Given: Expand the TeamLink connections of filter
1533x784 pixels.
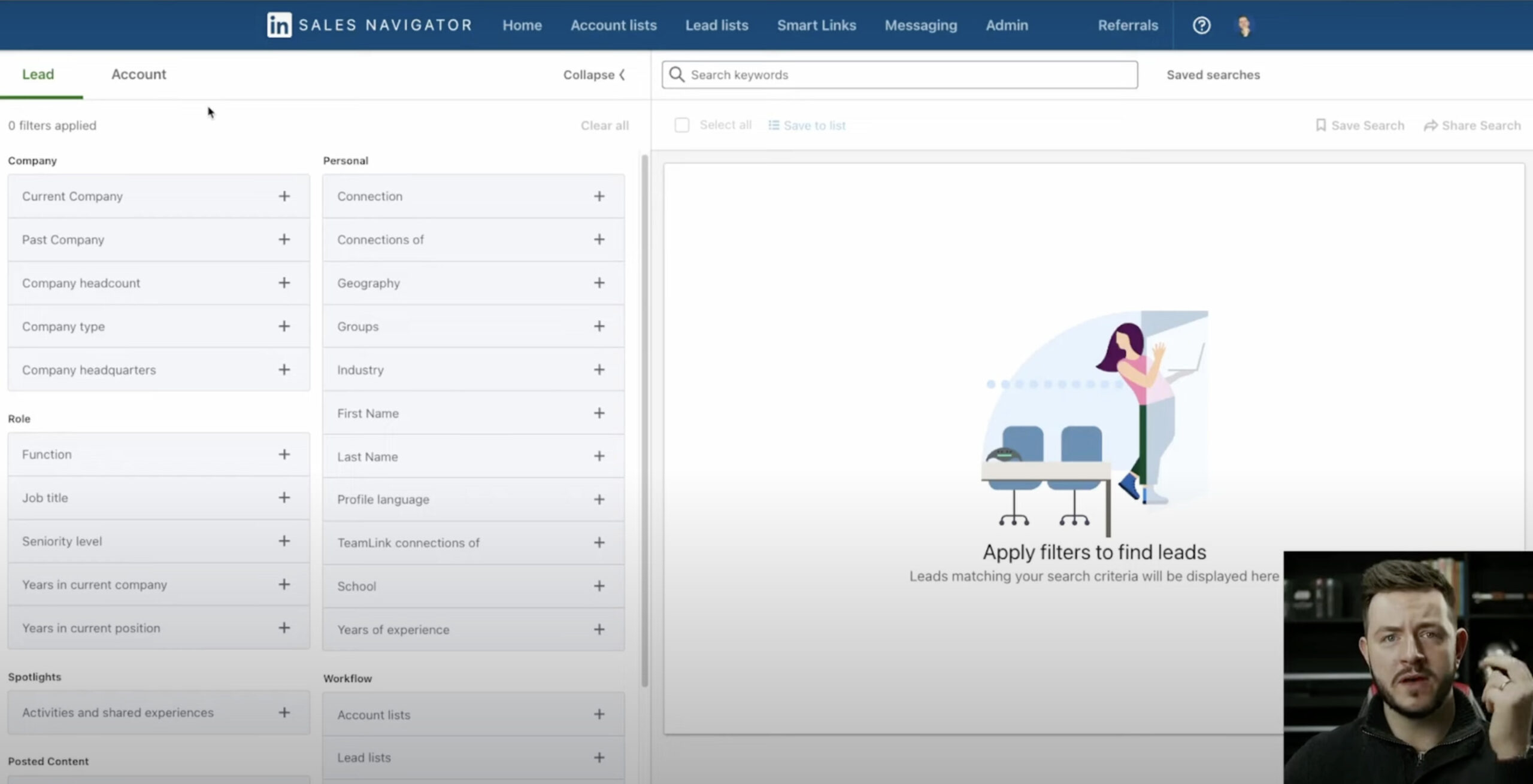Looking at the screenshot, I should click(473, 543).
